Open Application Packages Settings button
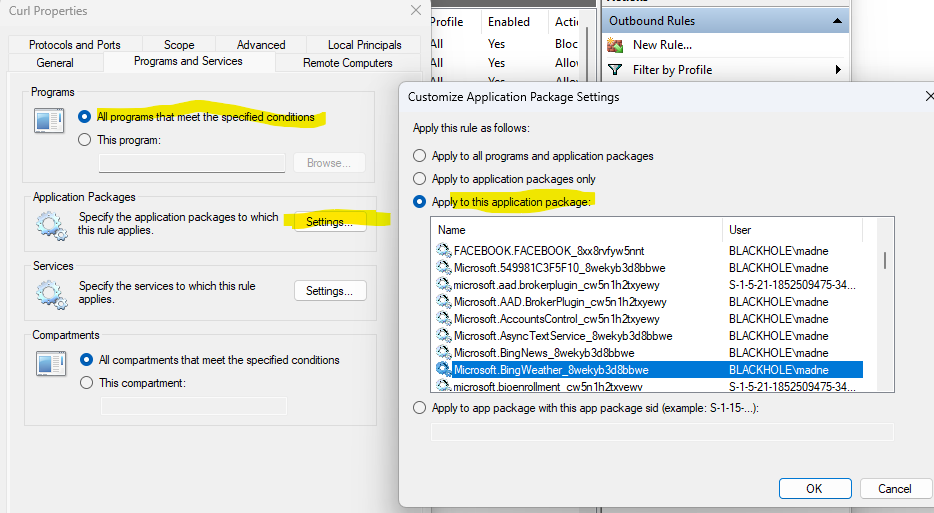The width and height of the screenshot is (934, 513). pyautogui.click(x=330, y=222)
